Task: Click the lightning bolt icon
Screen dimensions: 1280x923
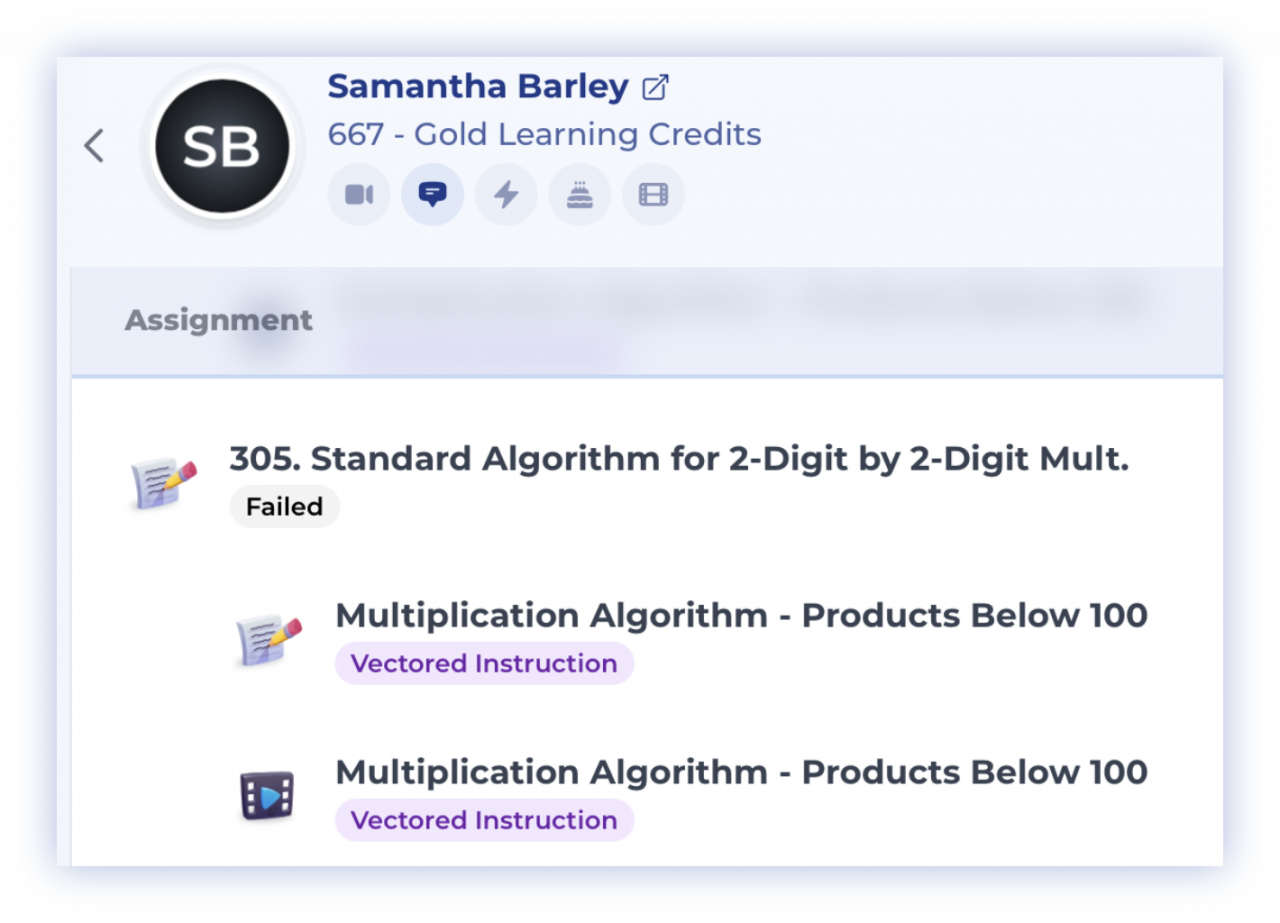Action: pyautogui.click(x=506, y=194)
